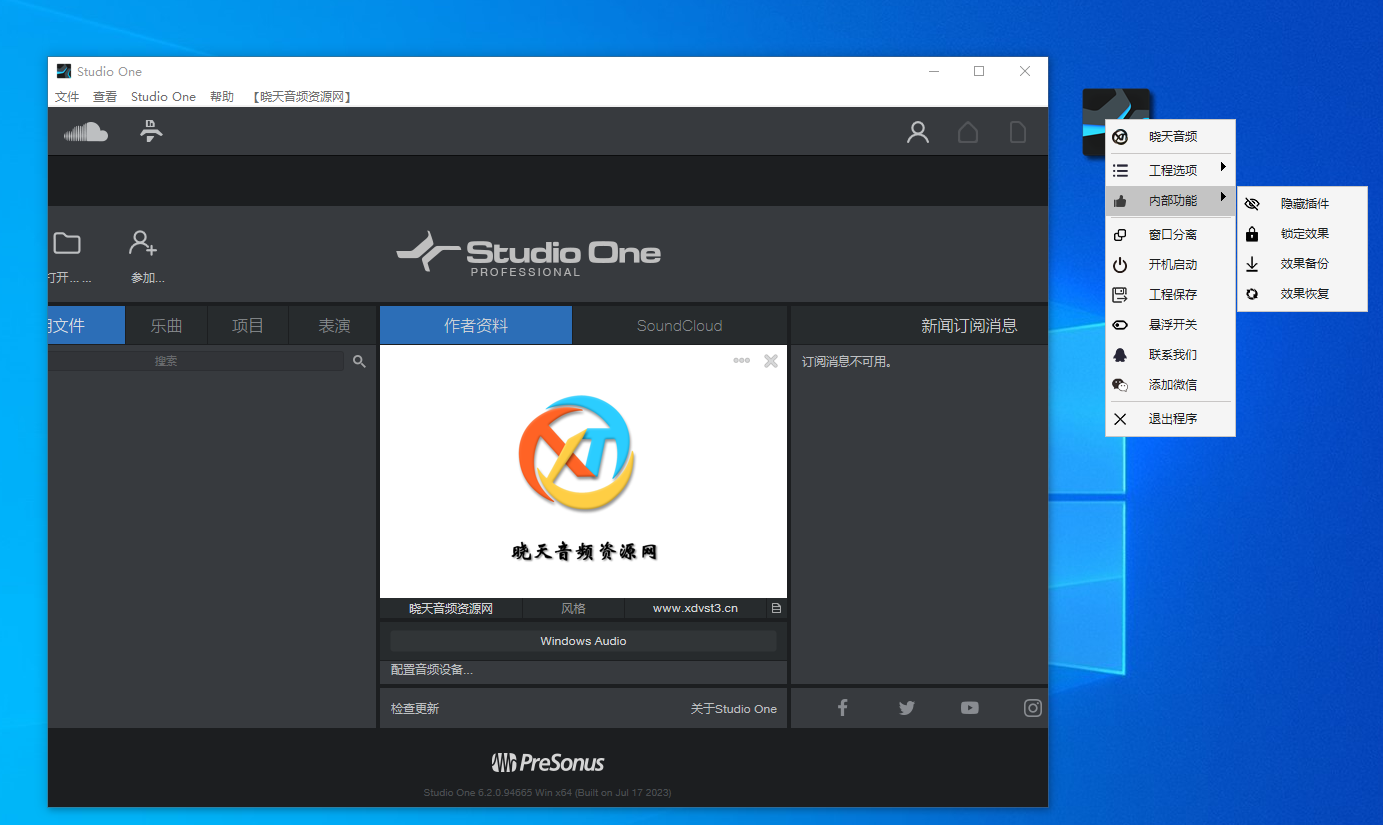
Task: Open the Facebook icon
Action: pyautogui.click(x=842, y=708)
